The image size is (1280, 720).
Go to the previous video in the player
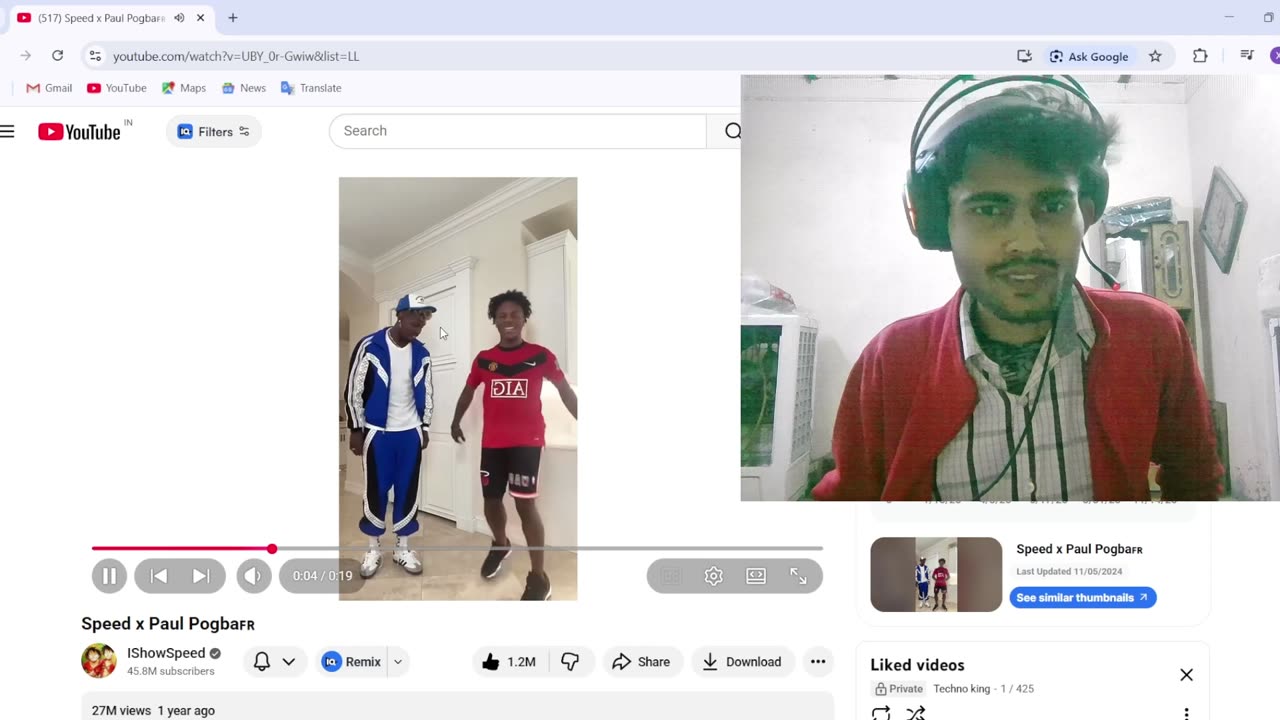[x=158, y=576]
